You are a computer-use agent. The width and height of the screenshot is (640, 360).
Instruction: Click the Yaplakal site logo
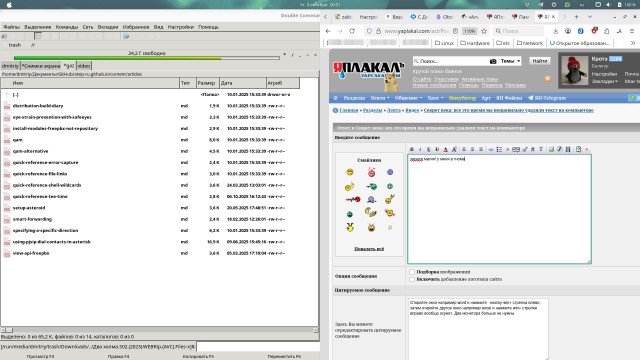(368, 73)
